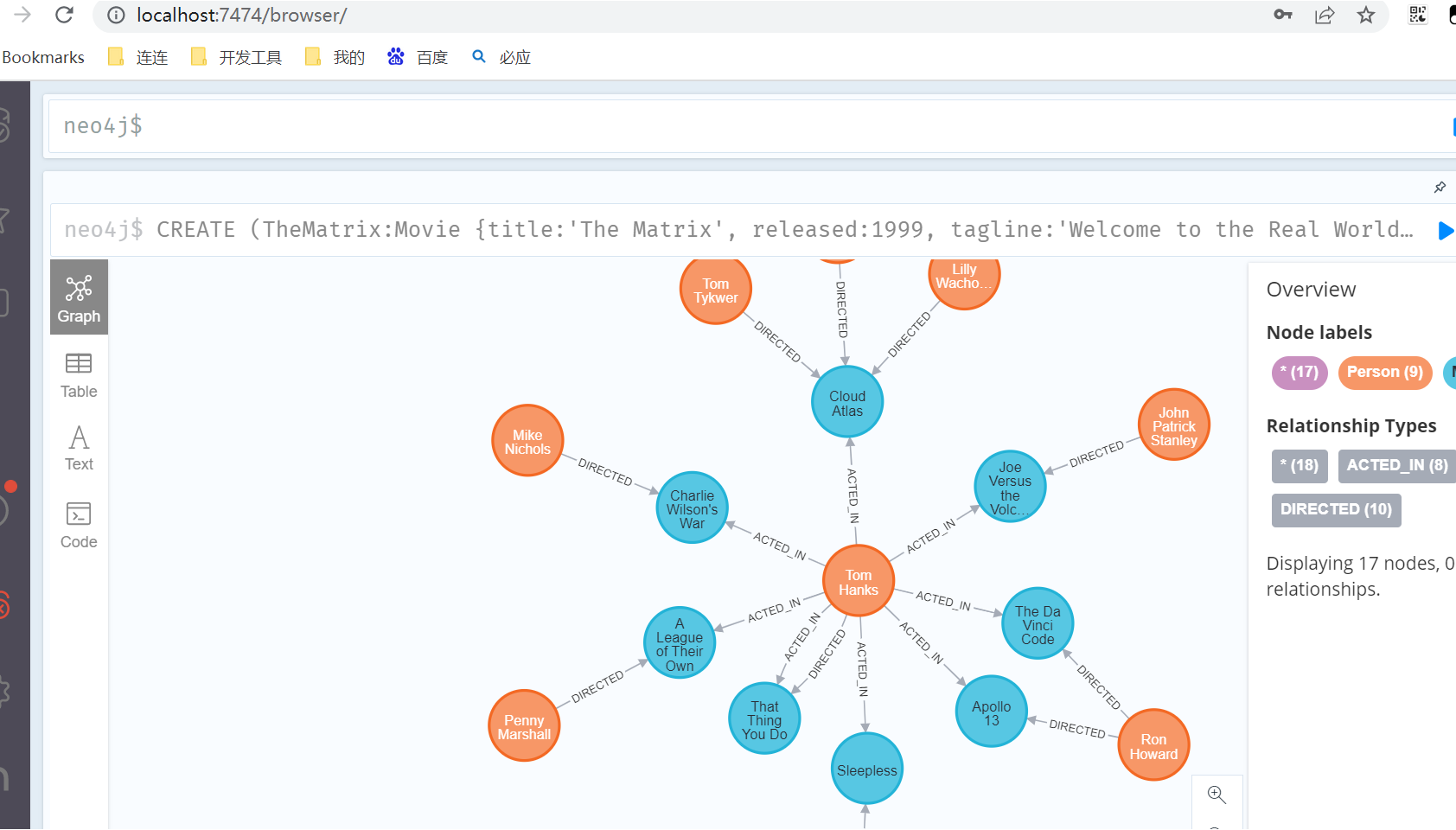Rerun the CREATE query with play button
Image resolution: width=1456 pixels, height=830 pixels.
tap(1445, 230)
